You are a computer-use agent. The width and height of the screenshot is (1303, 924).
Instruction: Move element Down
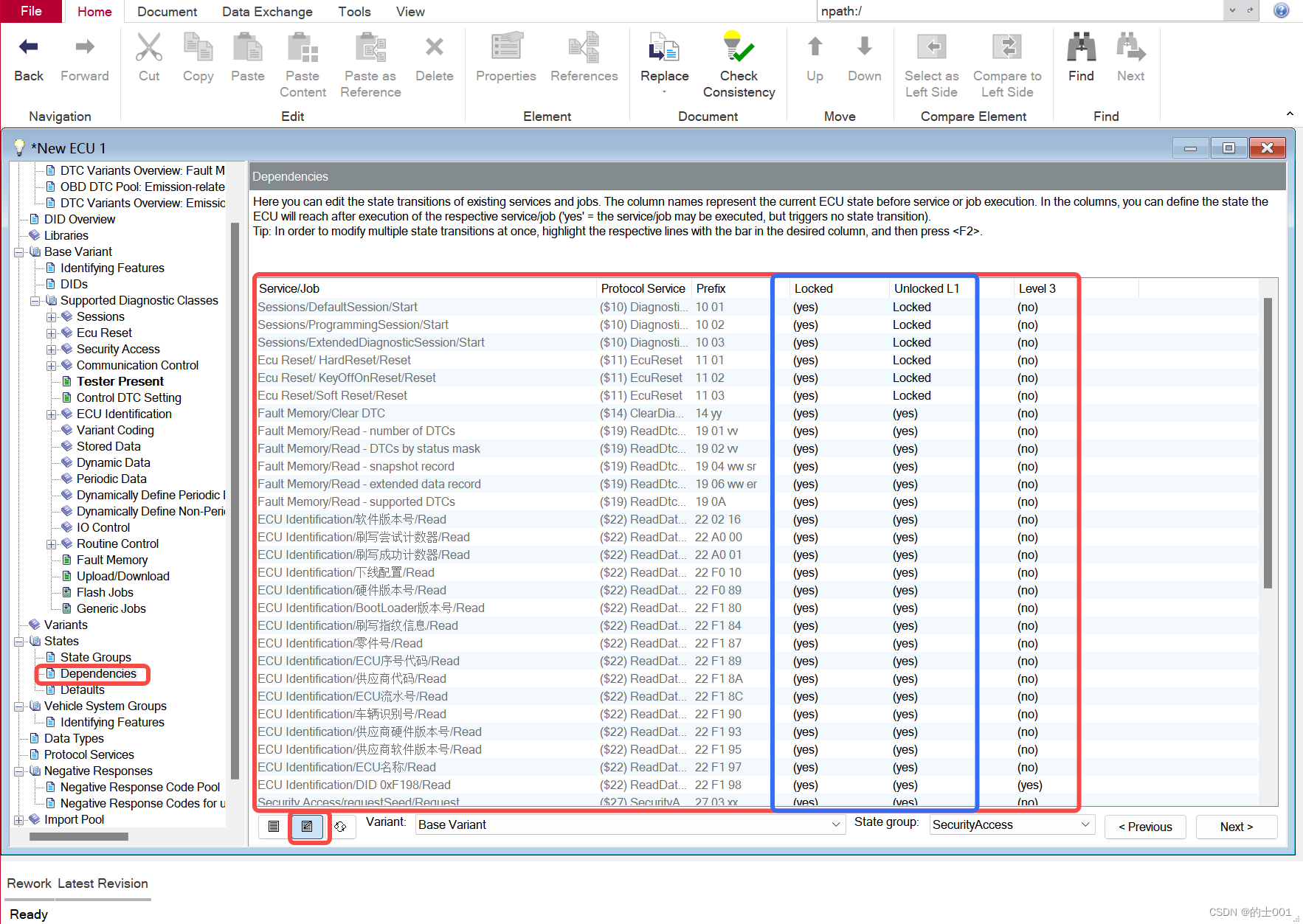coord(865,47)
